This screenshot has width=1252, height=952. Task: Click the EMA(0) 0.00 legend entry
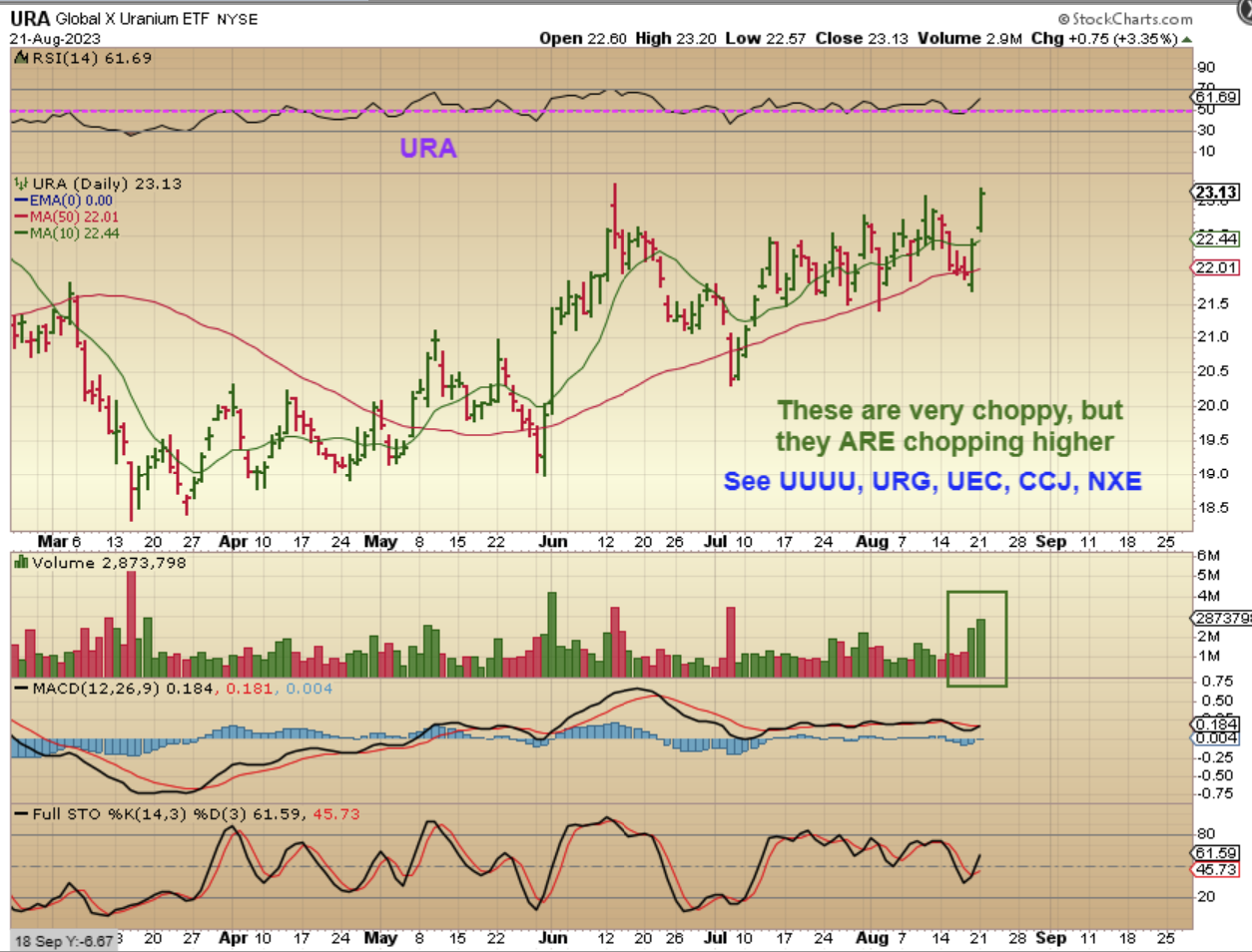tap(71, 201)
